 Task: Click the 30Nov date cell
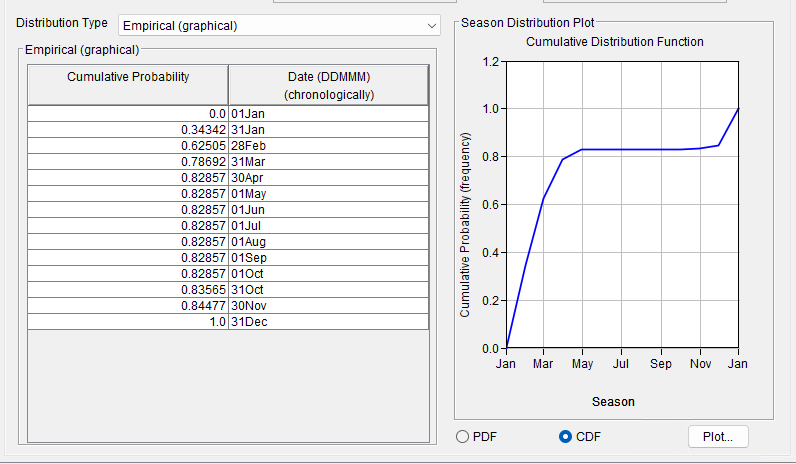point(328,306)
